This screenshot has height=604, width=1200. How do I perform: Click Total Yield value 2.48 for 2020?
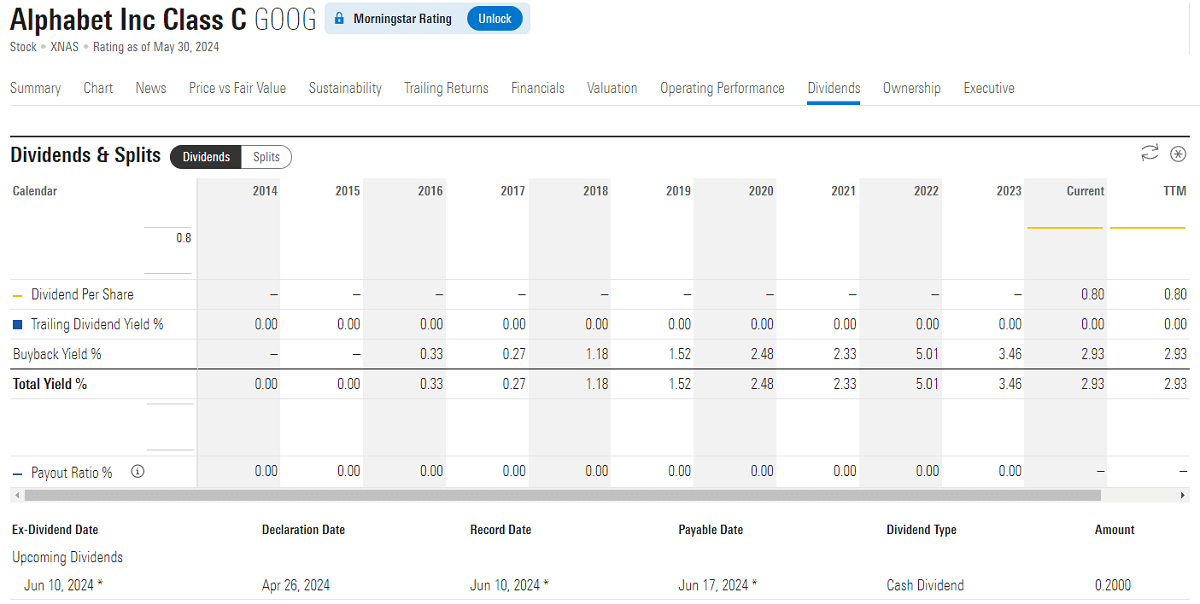point(762,384)
